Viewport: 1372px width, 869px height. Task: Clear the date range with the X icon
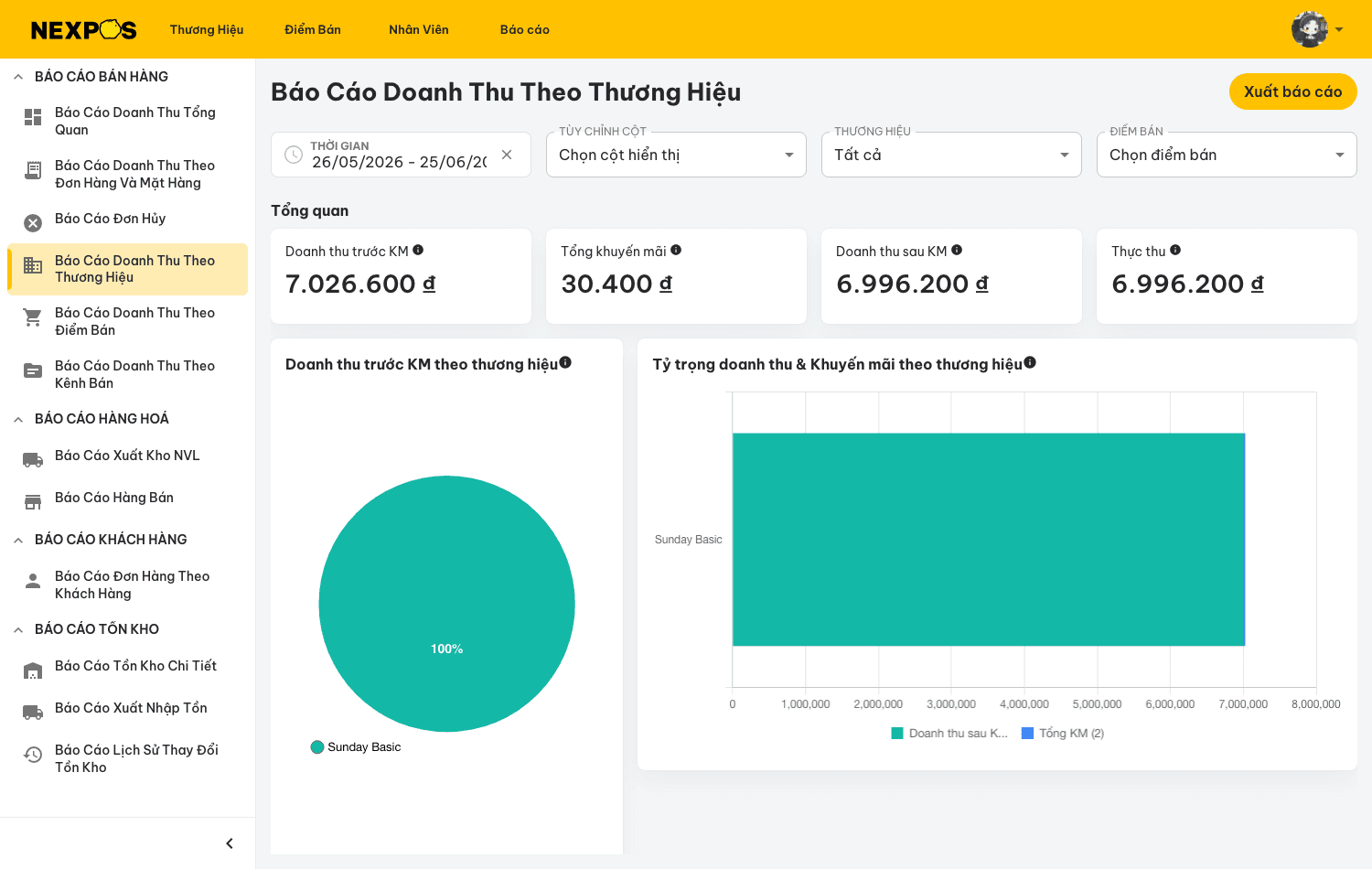[507, 155]
